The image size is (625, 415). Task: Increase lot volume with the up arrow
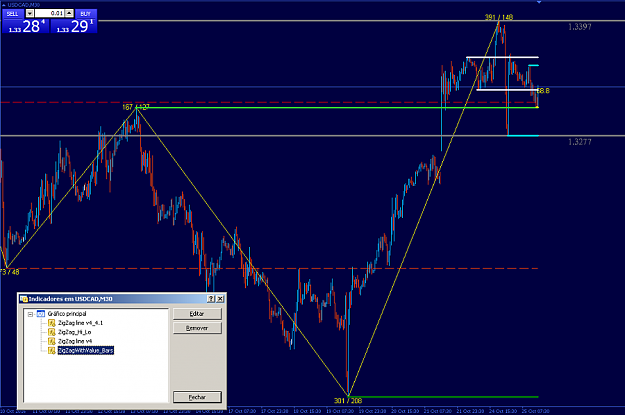[x=69, y=14]
